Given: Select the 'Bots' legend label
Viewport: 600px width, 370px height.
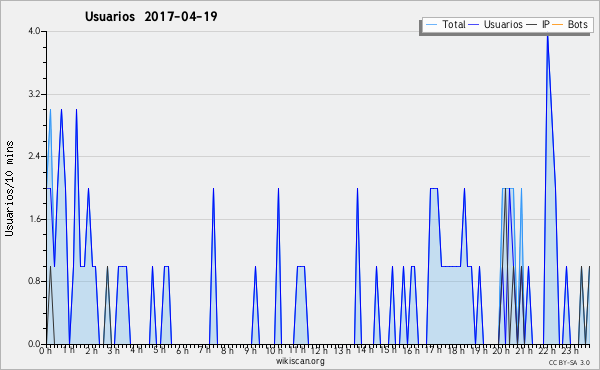Looking at the screenshot, I should click(x=577, y=24).
